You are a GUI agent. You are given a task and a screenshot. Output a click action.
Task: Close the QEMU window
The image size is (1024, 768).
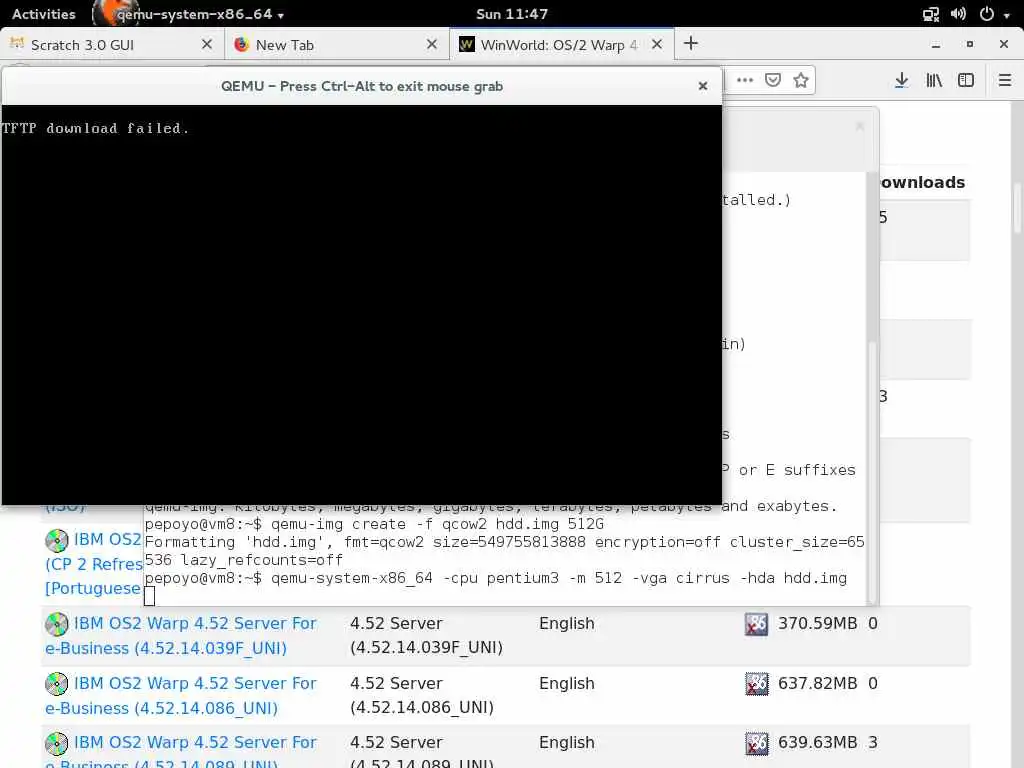coord(703,86)
